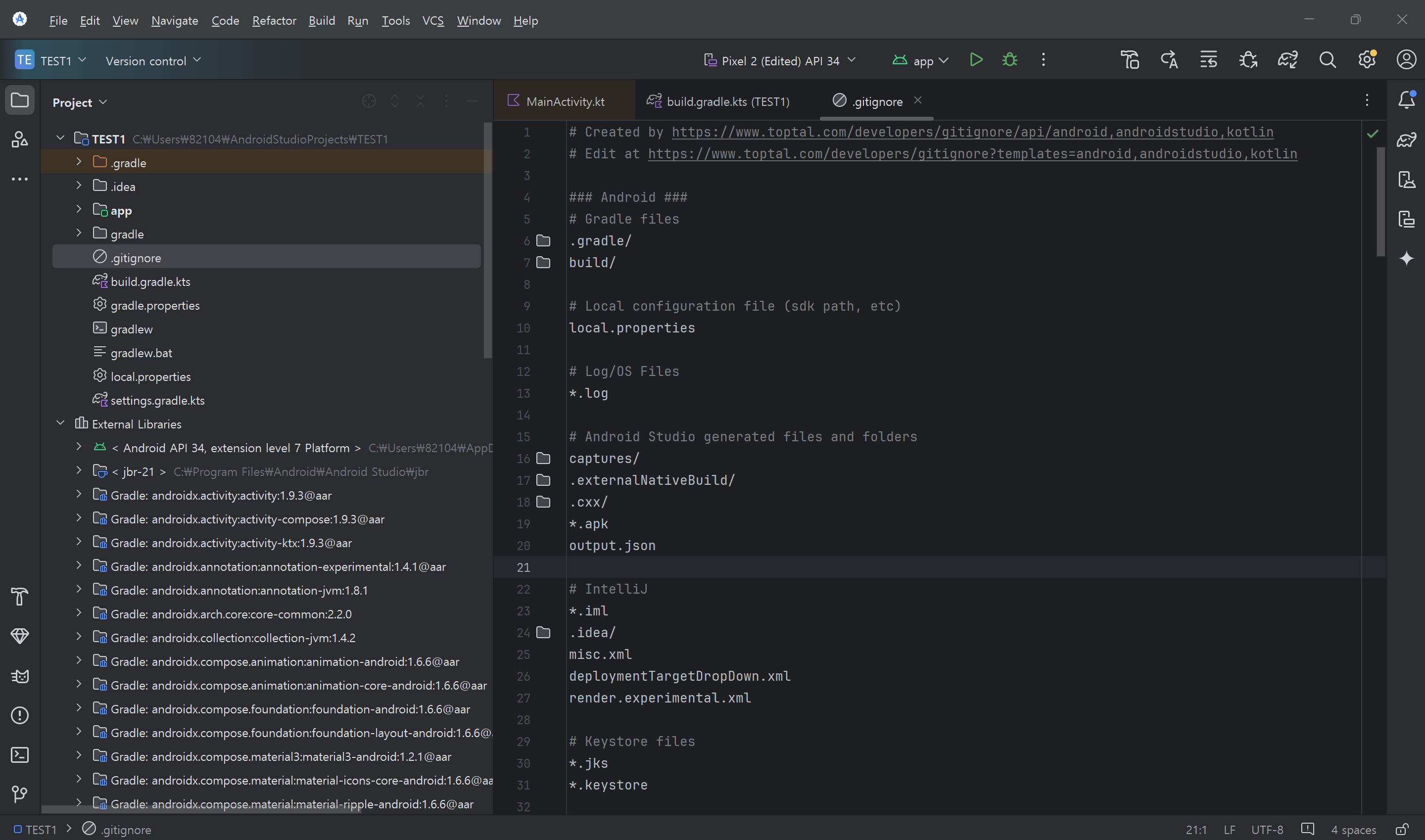This screenshot has height=840, width=1425.
Task: Toggle read-only lock in status bar
Action: tap(1402, 829)
